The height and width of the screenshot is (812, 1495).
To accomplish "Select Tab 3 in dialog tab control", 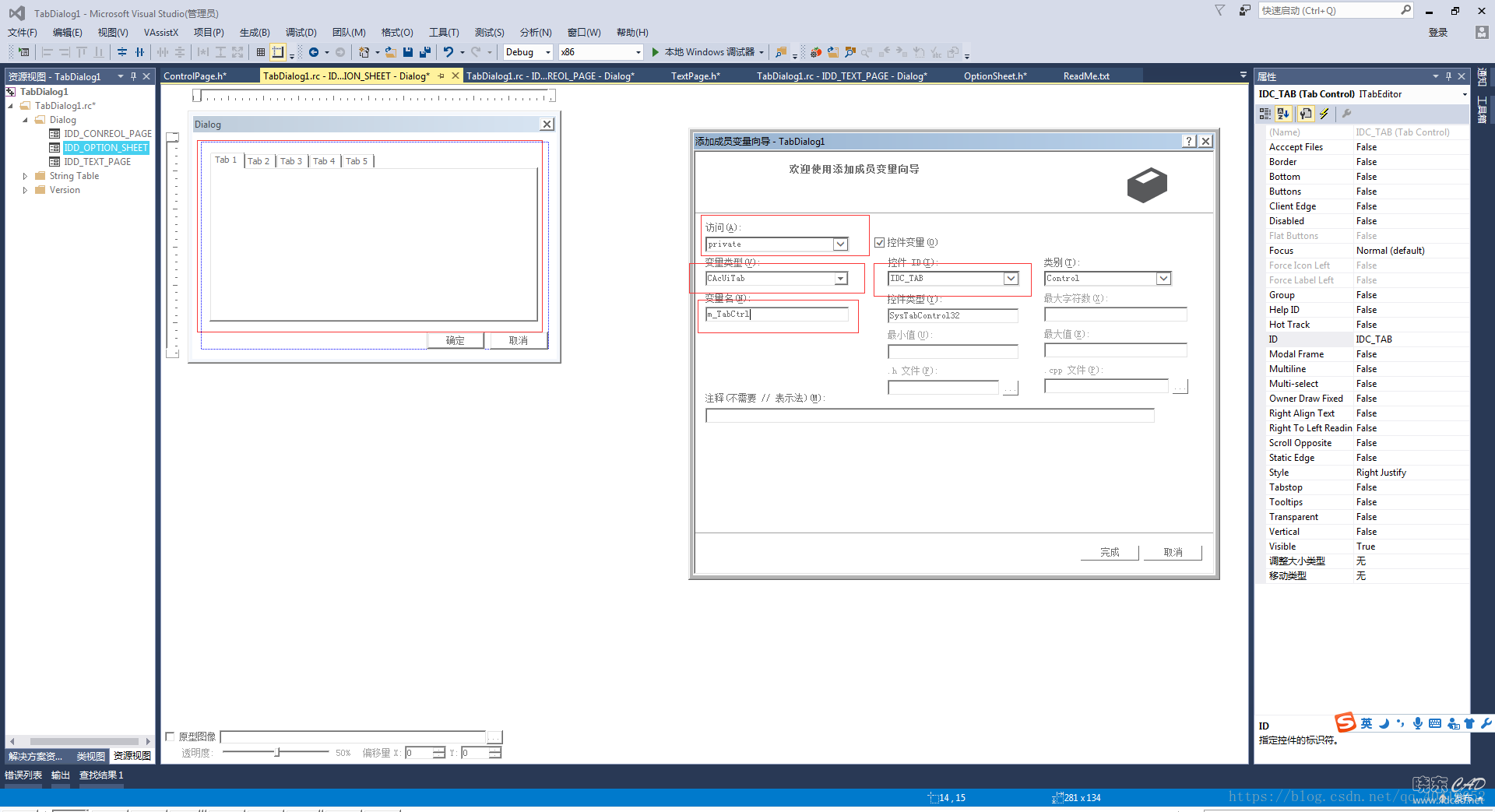I will (291, 161).
